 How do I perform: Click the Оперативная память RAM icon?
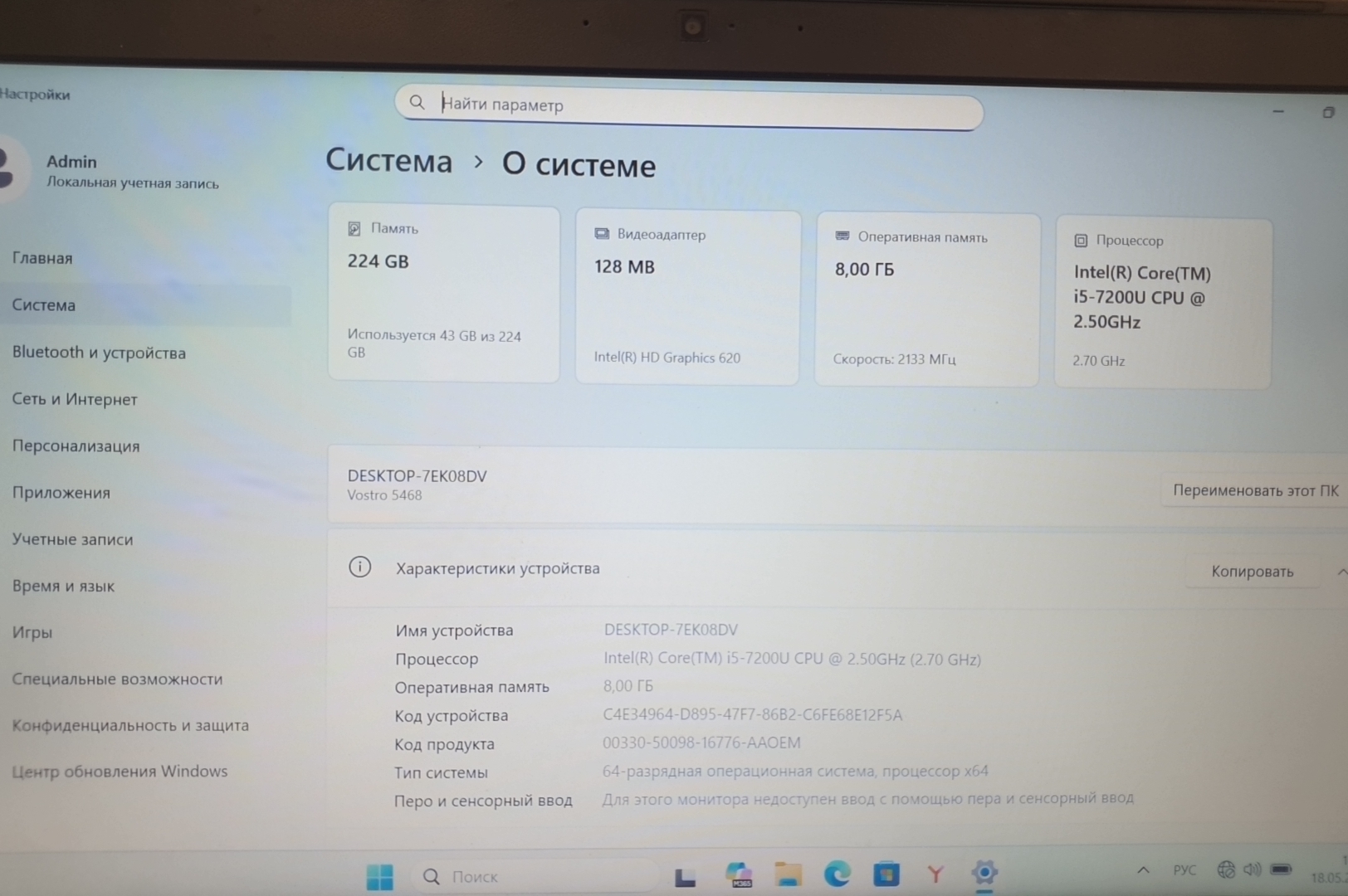[842, 236]
